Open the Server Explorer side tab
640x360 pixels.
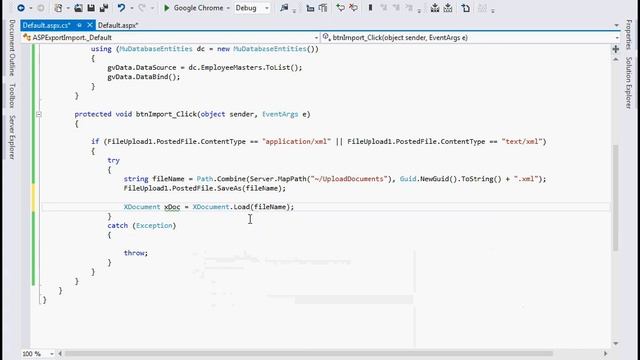(x=12, y=137)
